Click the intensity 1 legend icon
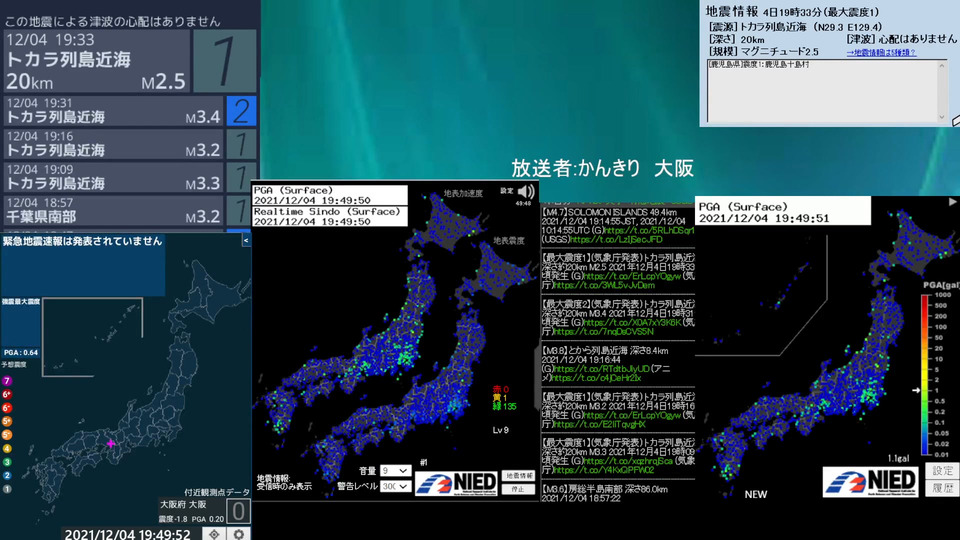 (x=7, y=489)
